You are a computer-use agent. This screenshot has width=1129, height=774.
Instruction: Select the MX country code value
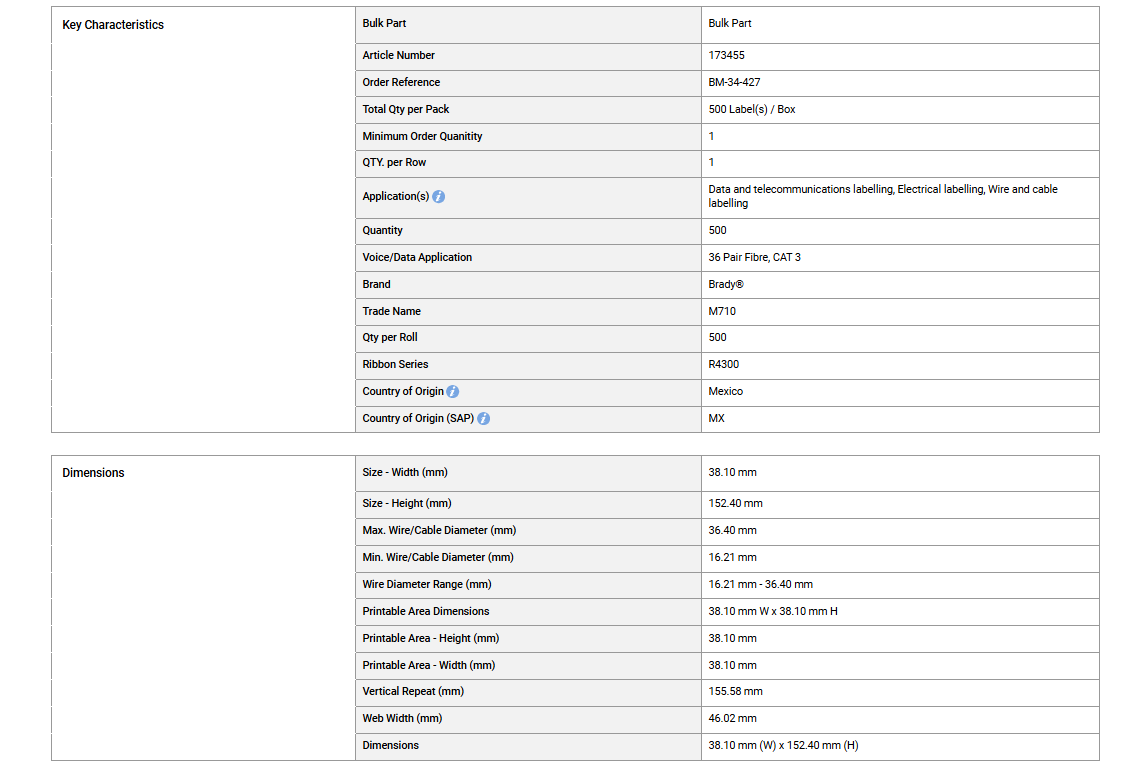click(x=716, y=418)
